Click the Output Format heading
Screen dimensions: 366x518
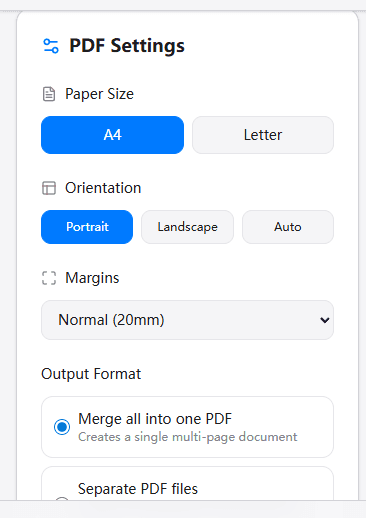tap(91, 374)
